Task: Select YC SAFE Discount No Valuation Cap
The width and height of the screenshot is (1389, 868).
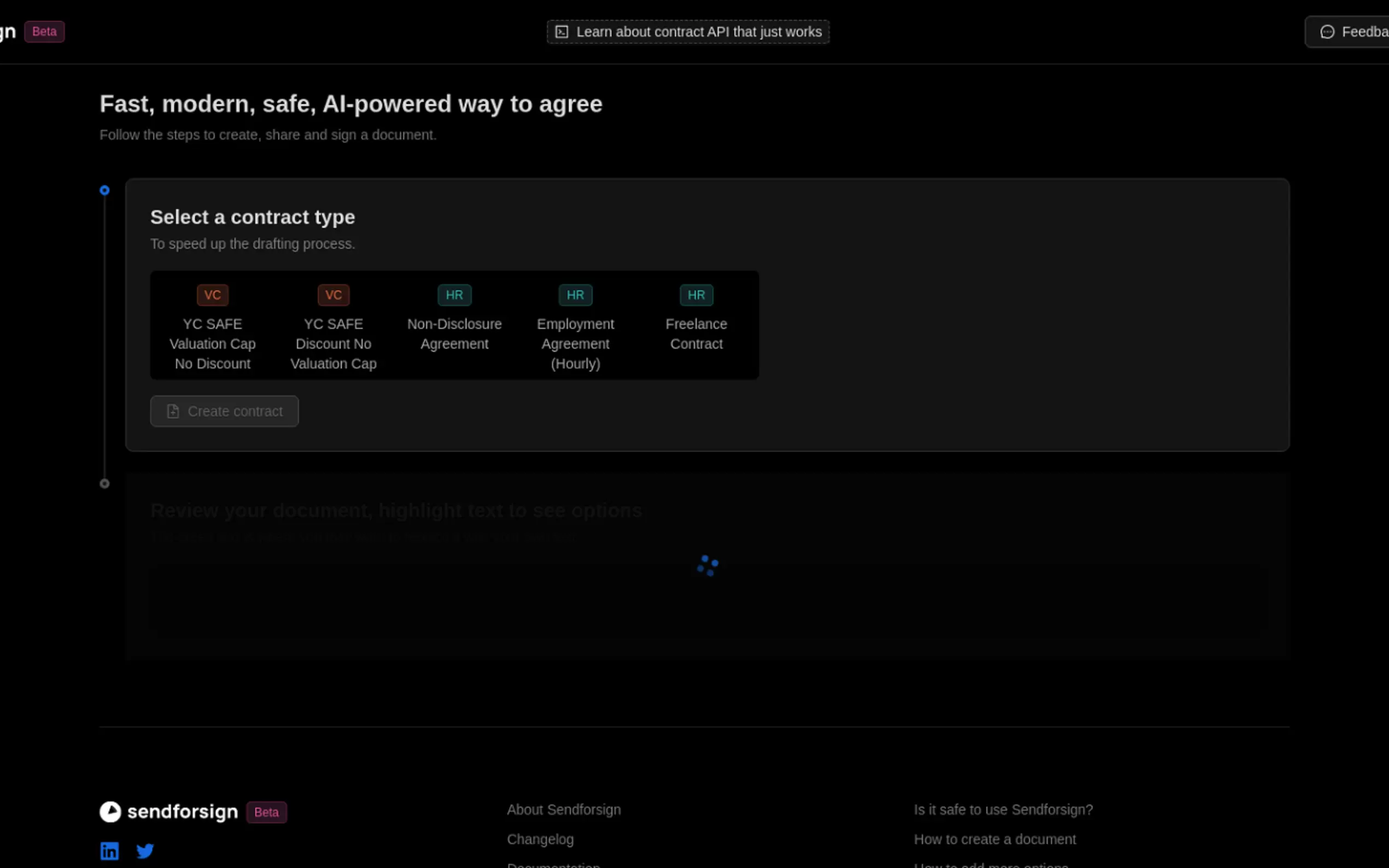Action: point(333,343)
